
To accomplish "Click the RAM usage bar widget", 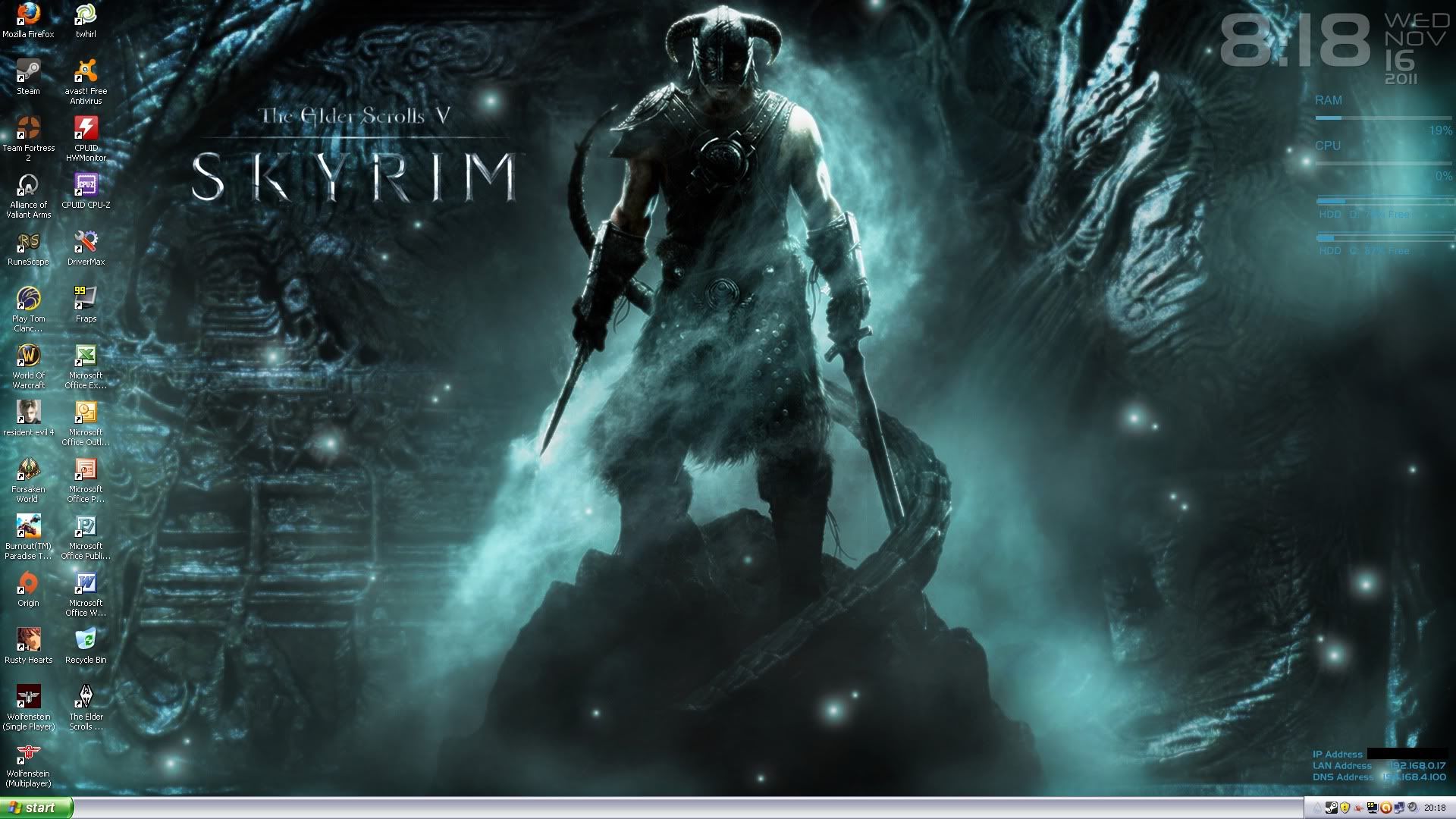I will 1384,118.
